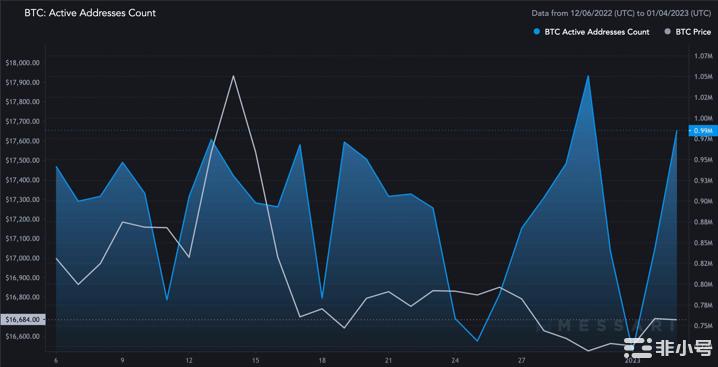Toggle the BTC Price legend entry
Screen dimensions: 718x367
pos(687,32)
